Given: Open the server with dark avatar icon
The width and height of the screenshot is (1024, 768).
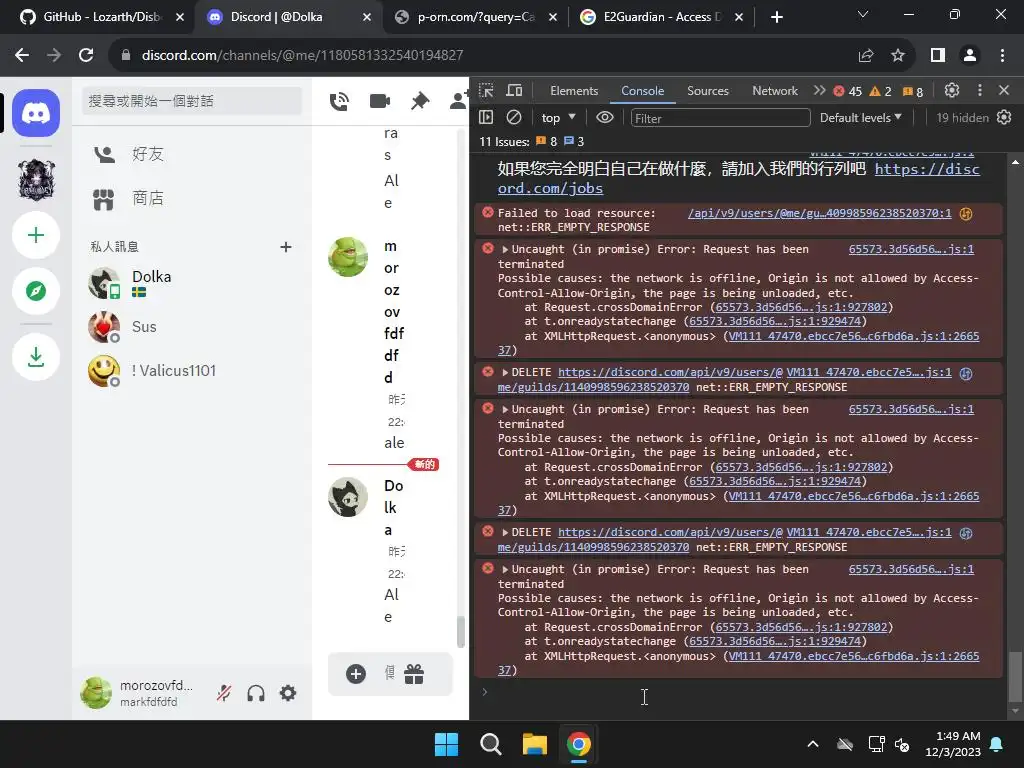Looking at the screenshot, I should click(36, 178).
